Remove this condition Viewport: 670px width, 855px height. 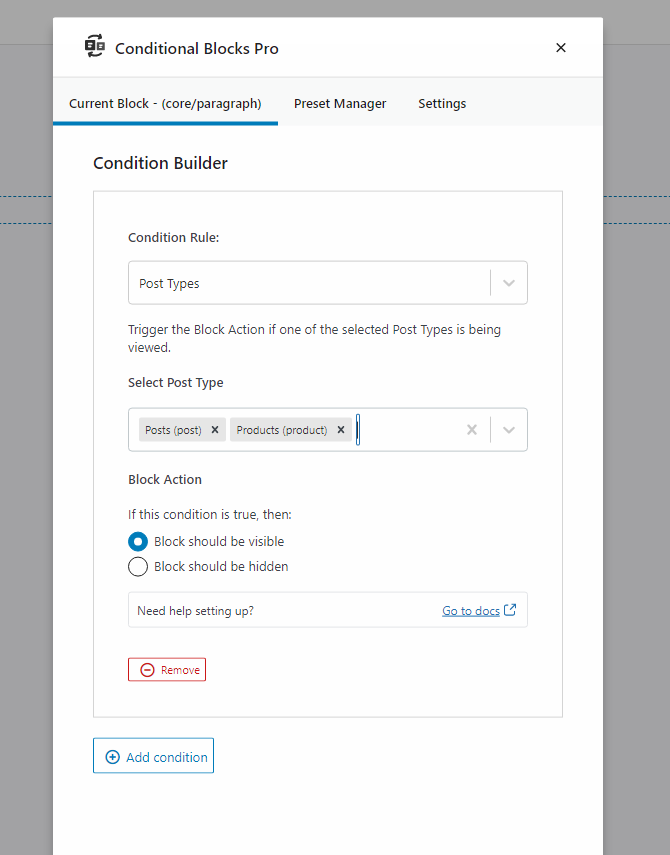tap(167, 670)
